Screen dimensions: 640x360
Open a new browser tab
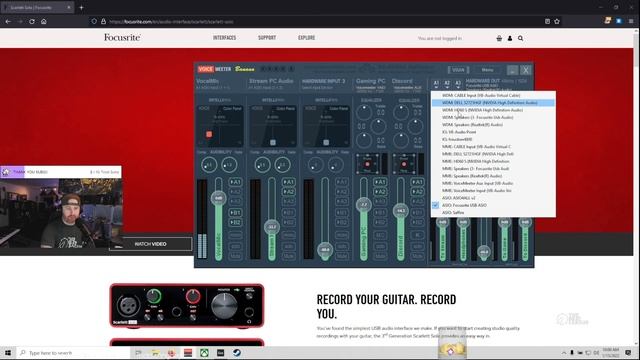pyautogui.click(x=81, y=7)
